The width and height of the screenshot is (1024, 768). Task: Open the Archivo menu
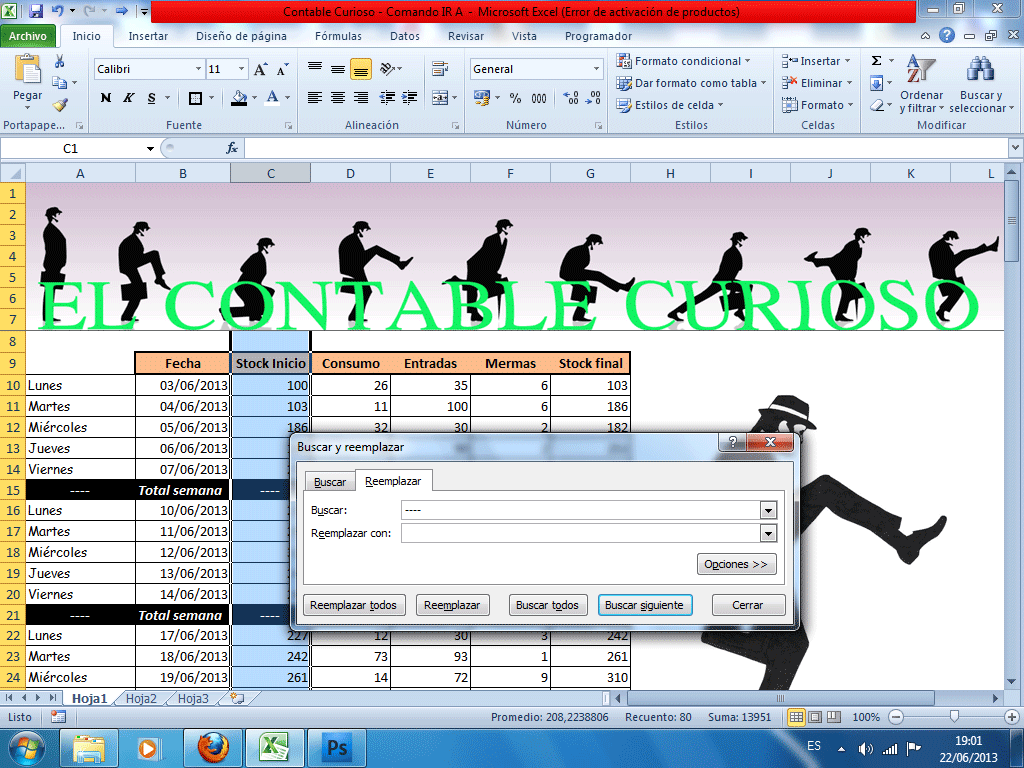coord(27,36)
